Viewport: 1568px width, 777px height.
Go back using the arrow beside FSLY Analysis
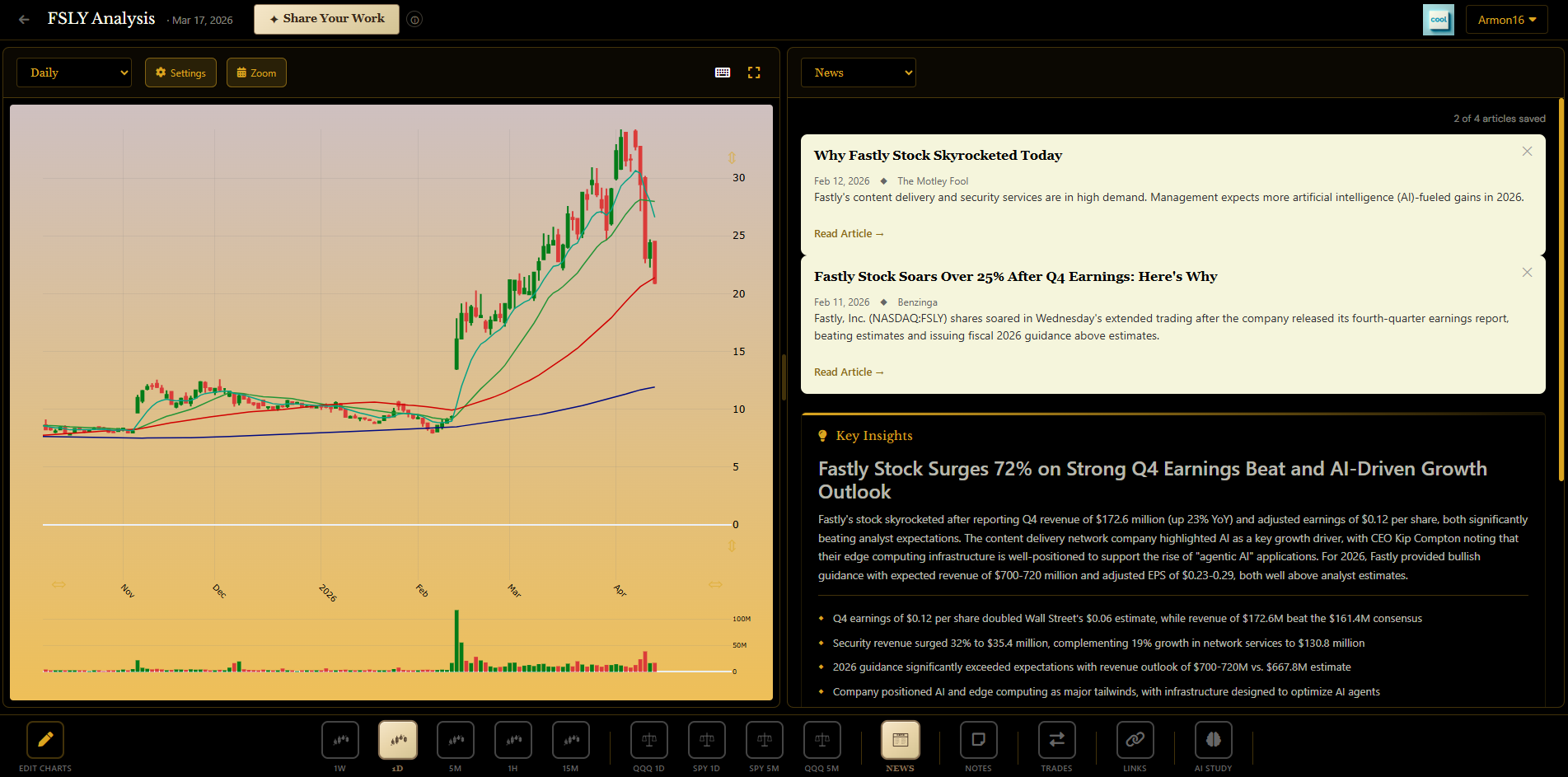pyautogui.click(x=24, y=20)
